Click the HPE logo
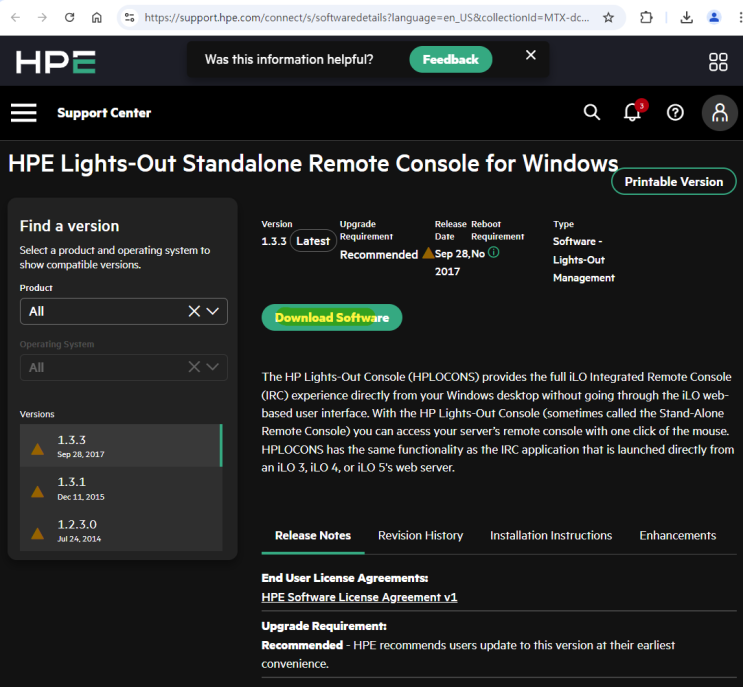Screen dimensions: 743x687 click(x=55, y=62)
